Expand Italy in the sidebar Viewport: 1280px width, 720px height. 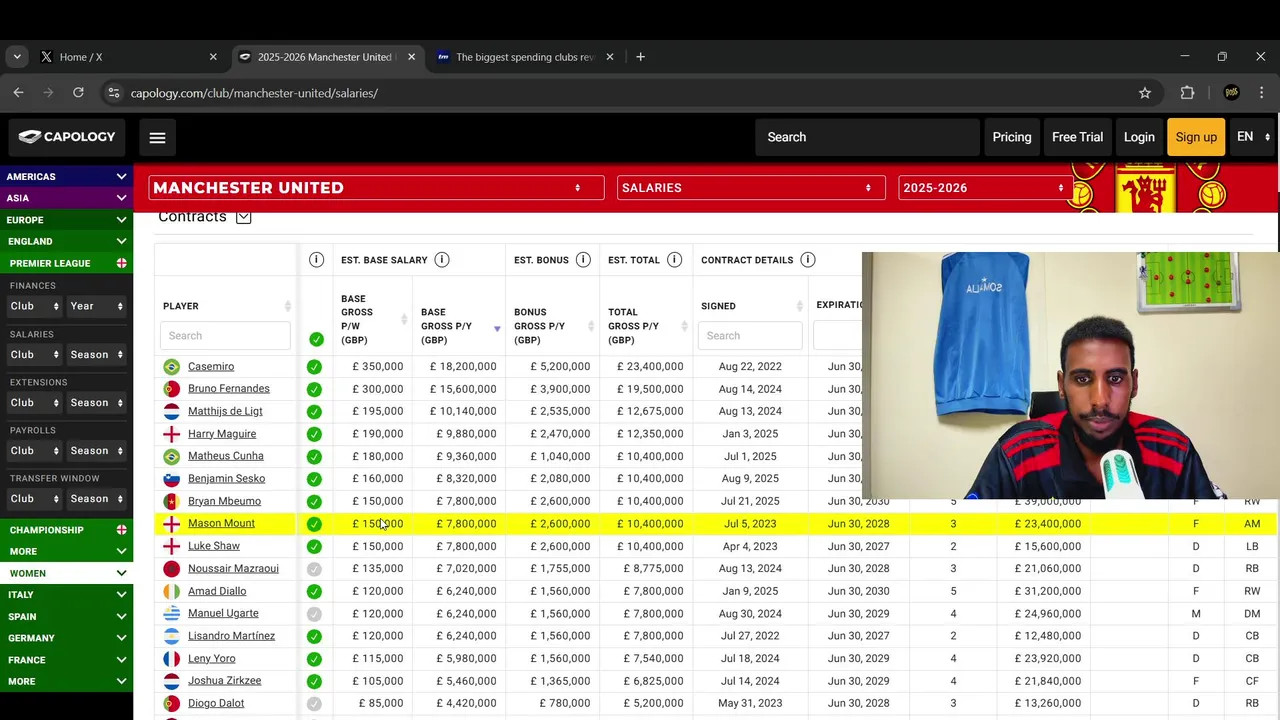click(x=66, y=595)
